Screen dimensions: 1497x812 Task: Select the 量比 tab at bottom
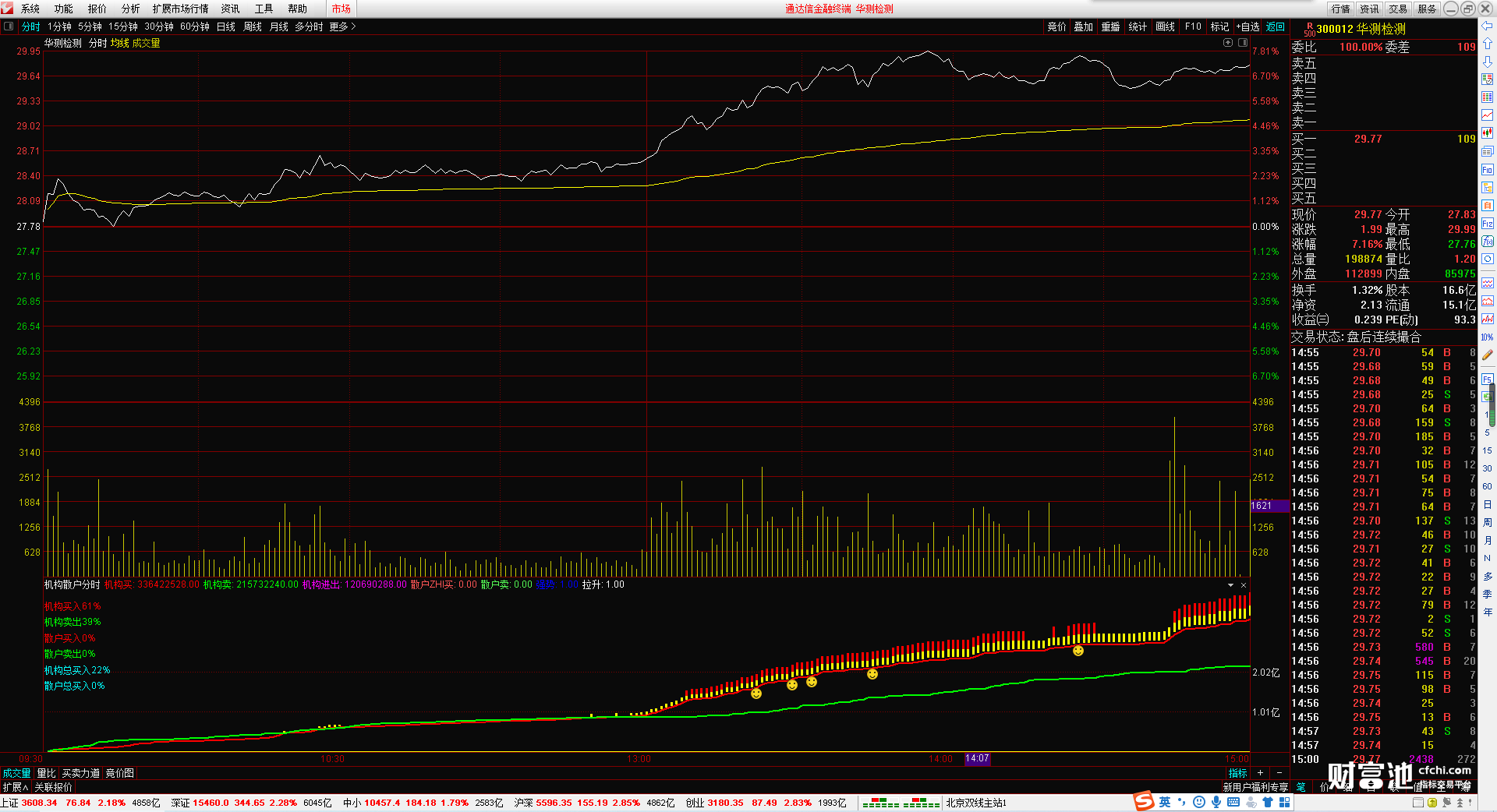pyautogui.click(x=47, y=773)
